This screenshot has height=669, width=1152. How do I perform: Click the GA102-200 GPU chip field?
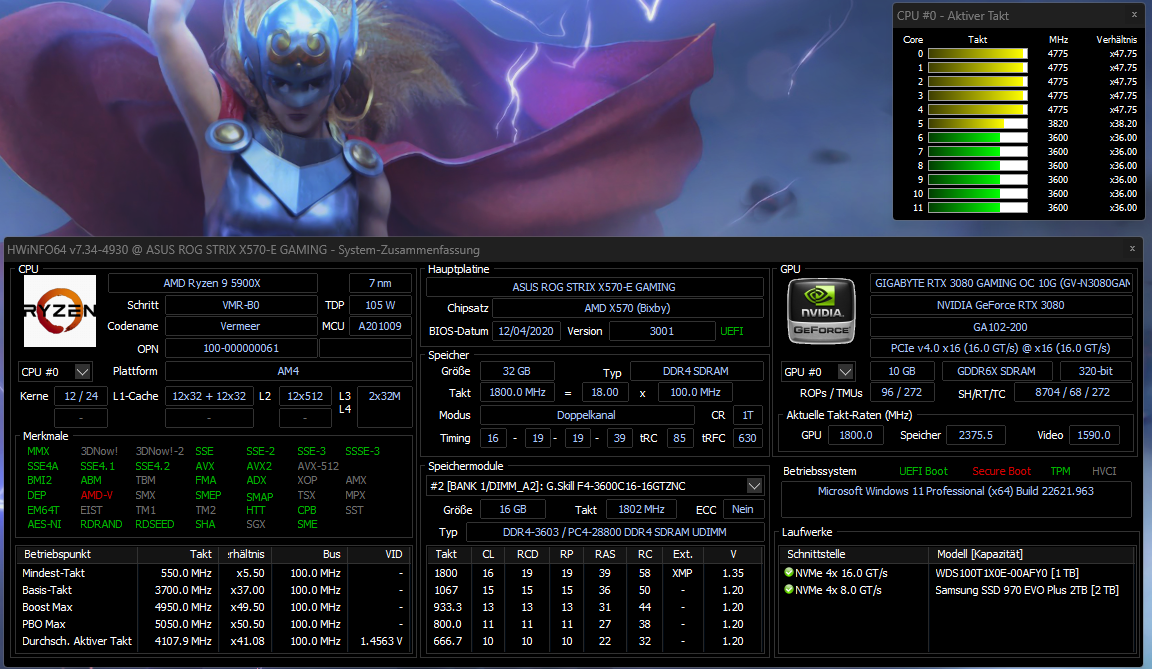point(1001,327)
